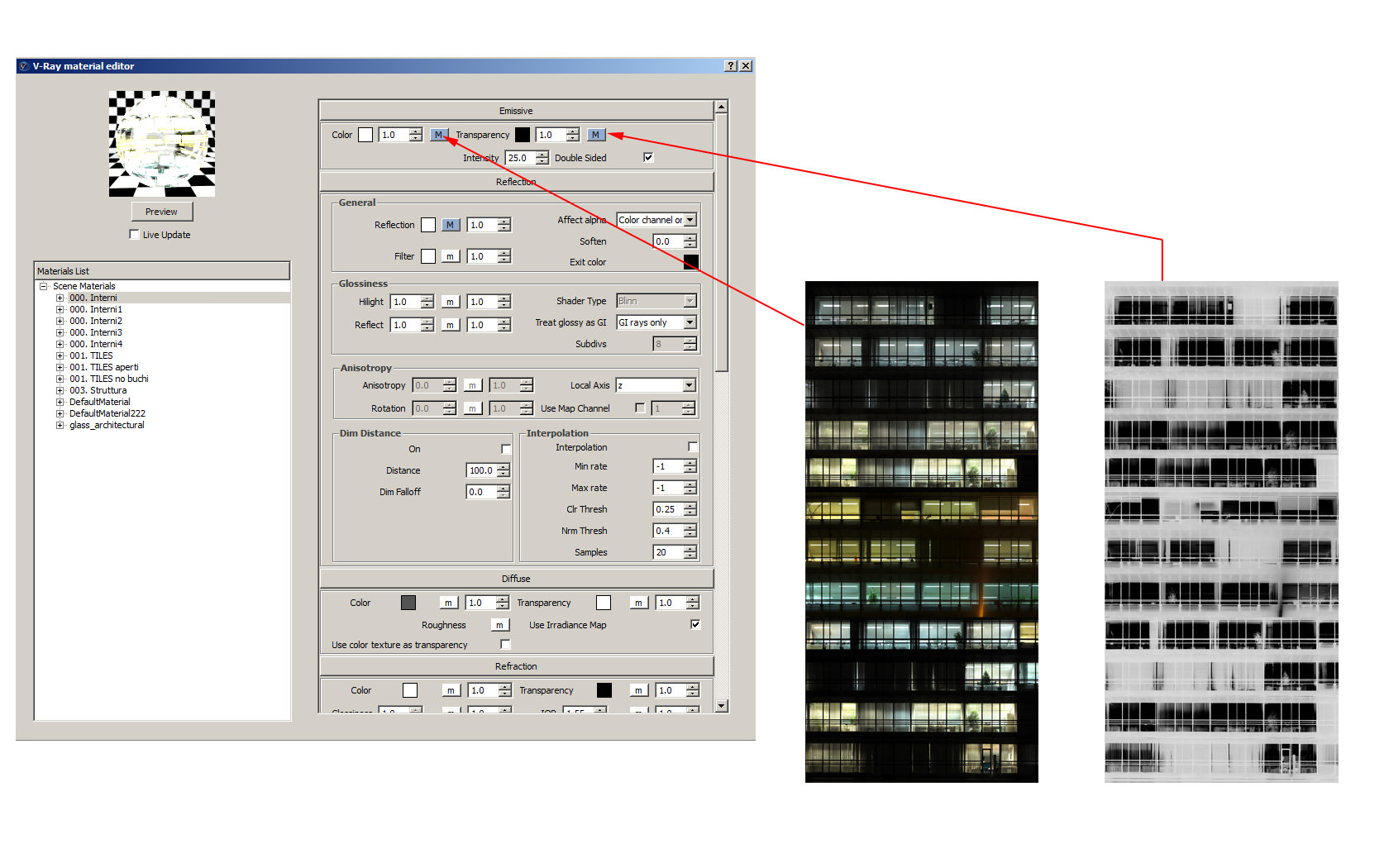This screenshot has width=1389, height=868.
Task: Pick the reflection Exit color swatch
Action: coord(691,262)
